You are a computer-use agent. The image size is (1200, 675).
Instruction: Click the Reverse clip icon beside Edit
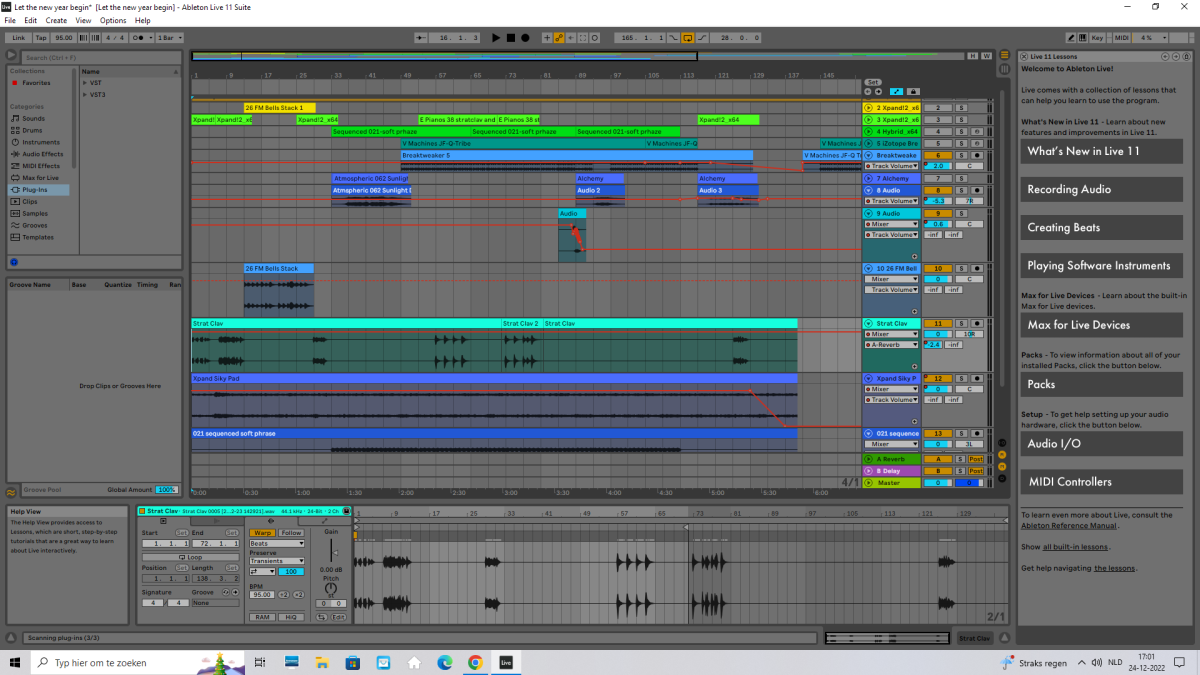(322, 617)
